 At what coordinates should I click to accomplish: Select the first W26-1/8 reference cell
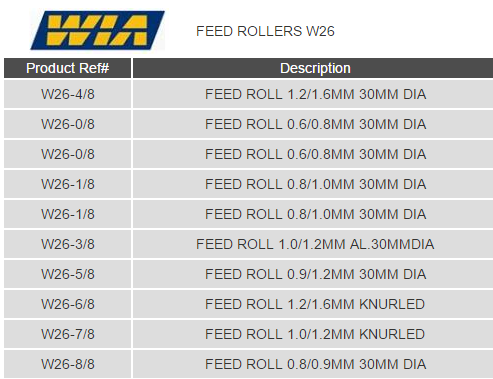pos(68,184)
